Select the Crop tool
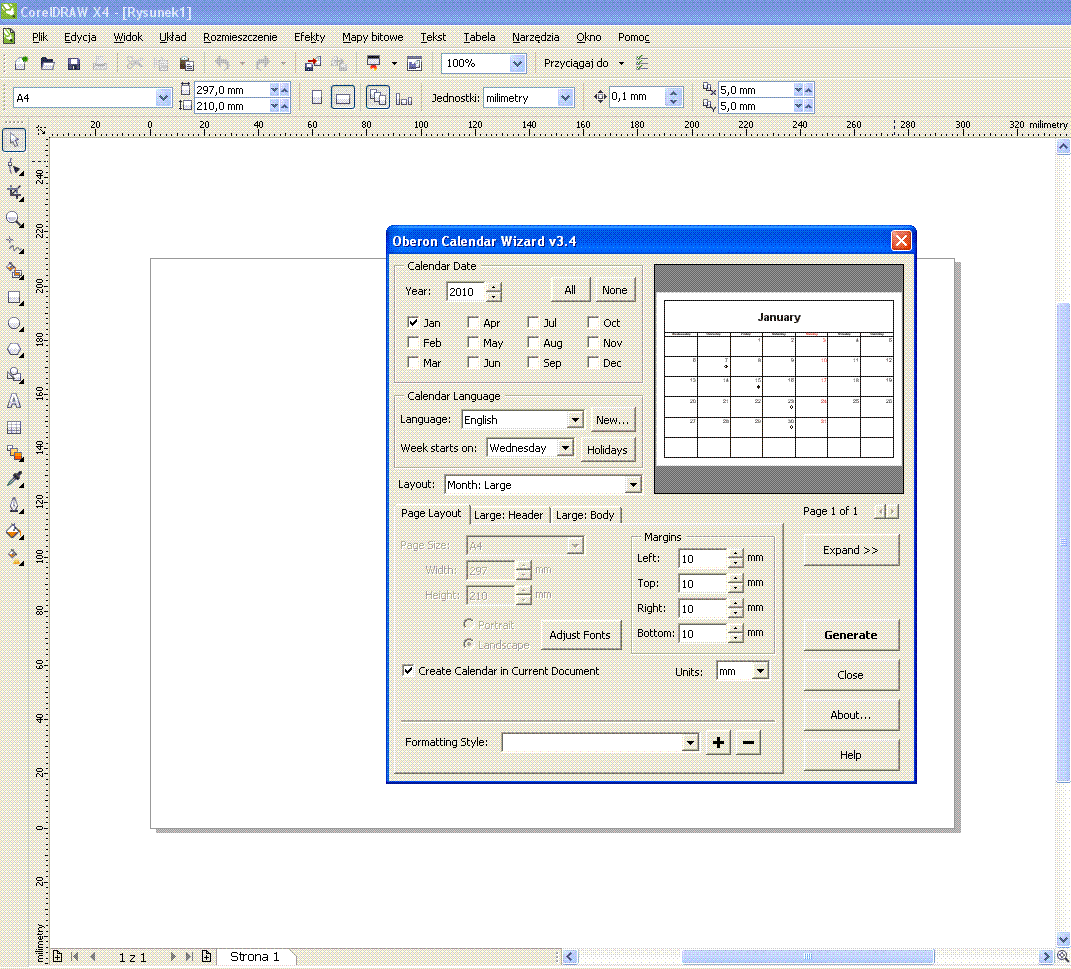The image size is (1071, 969). [14, 192]
